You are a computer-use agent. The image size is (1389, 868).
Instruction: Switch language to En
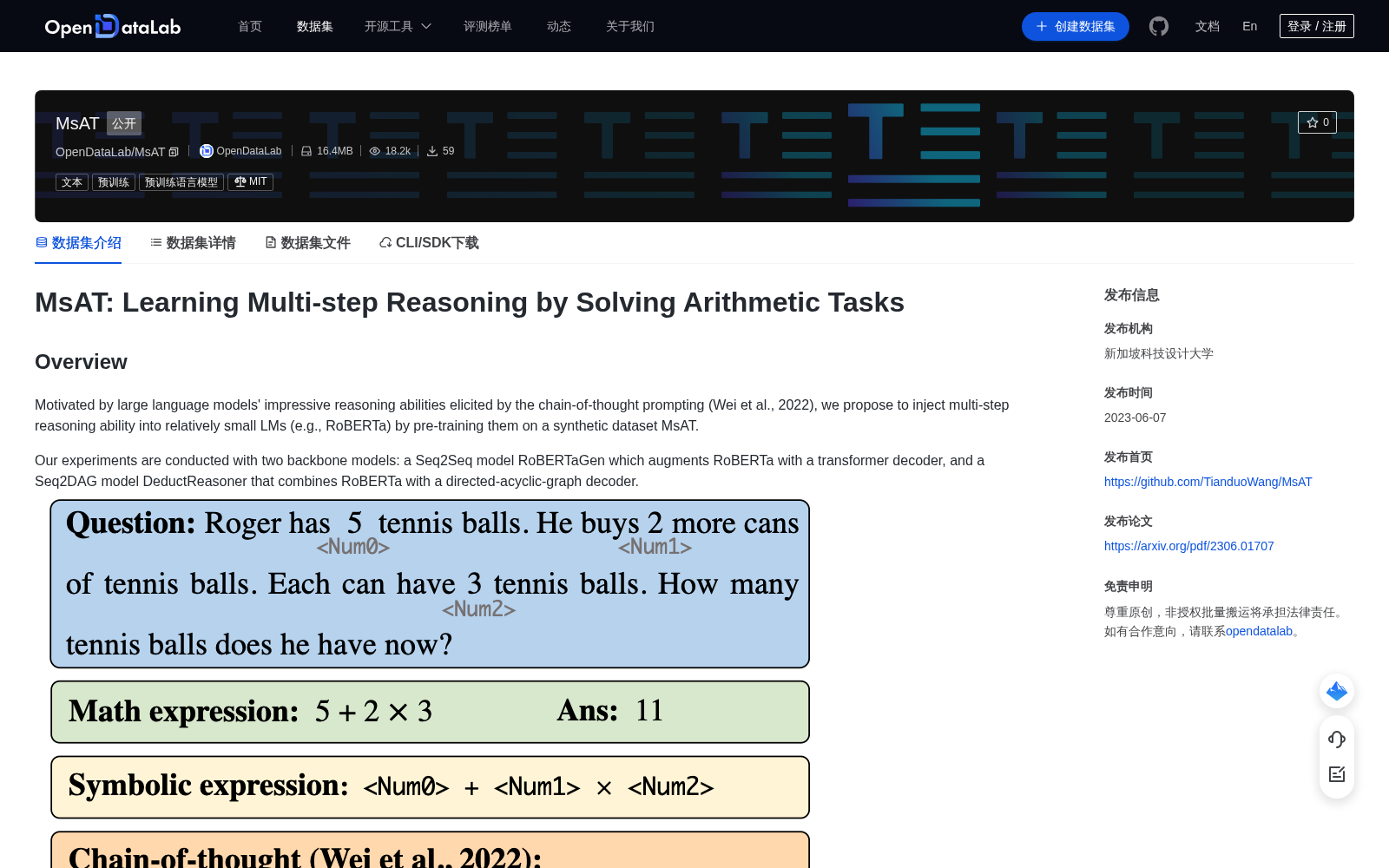1250,26
